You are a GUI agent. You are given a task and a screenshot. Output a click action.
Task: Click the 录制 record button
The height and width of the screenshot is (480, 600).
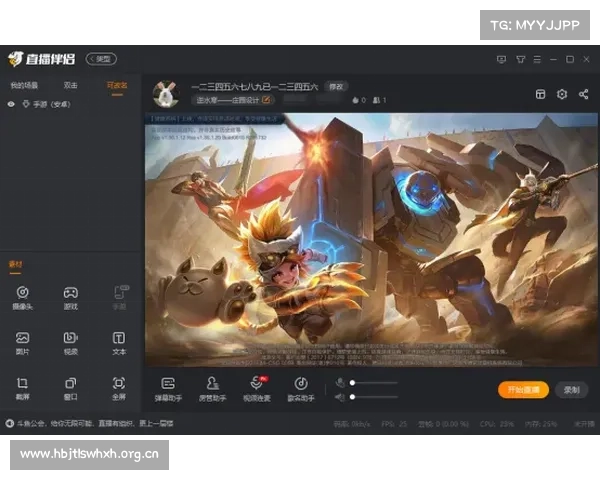coord(571,390)
